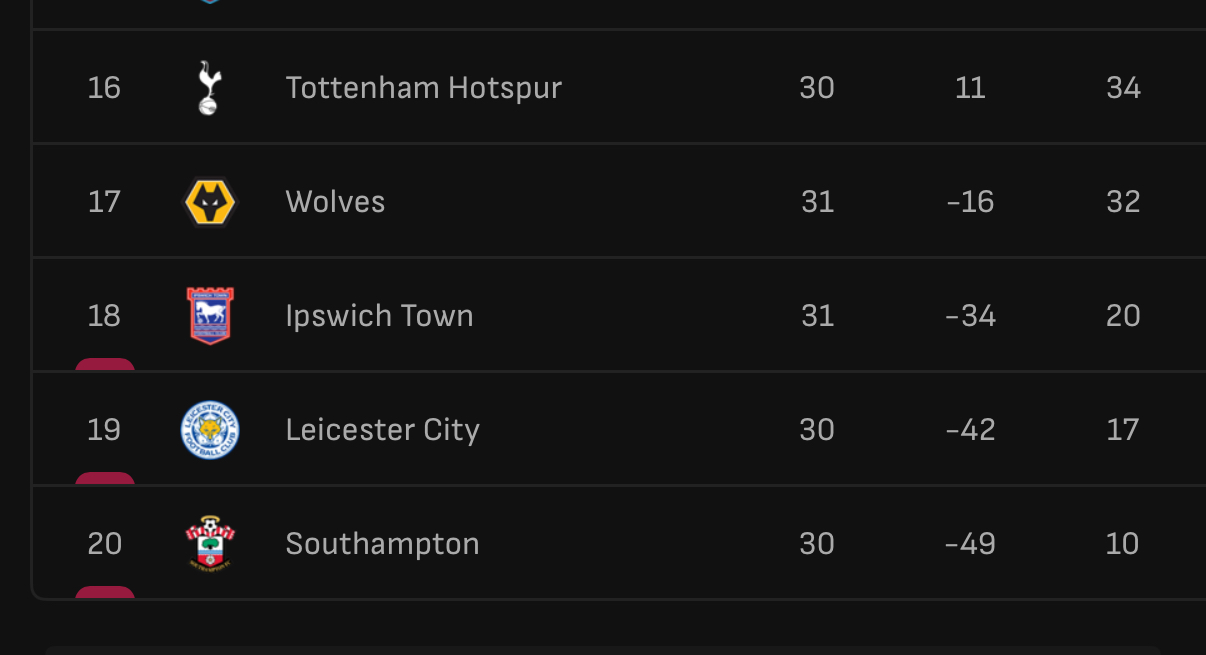The height and width of the screenshot is (655, 1206).
Task: Click relegation marker under position 20
Action: 105,593
